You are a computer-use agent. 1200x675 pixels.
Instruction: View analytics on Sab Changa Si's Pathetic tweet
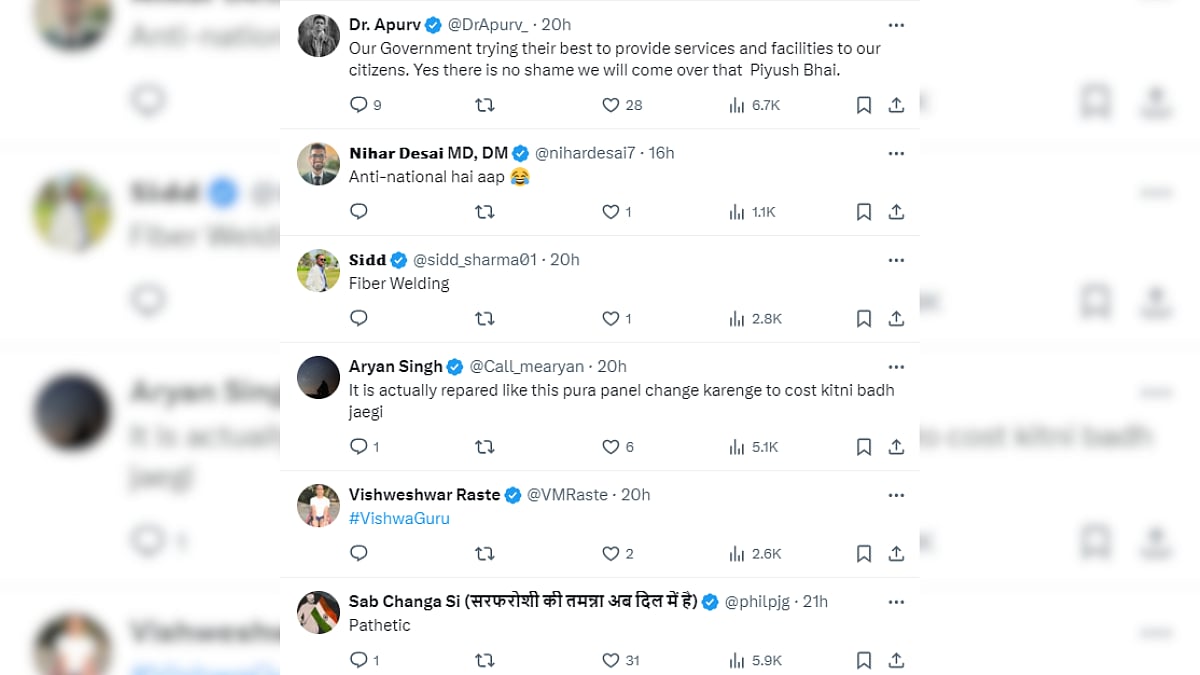click(755, 660)
